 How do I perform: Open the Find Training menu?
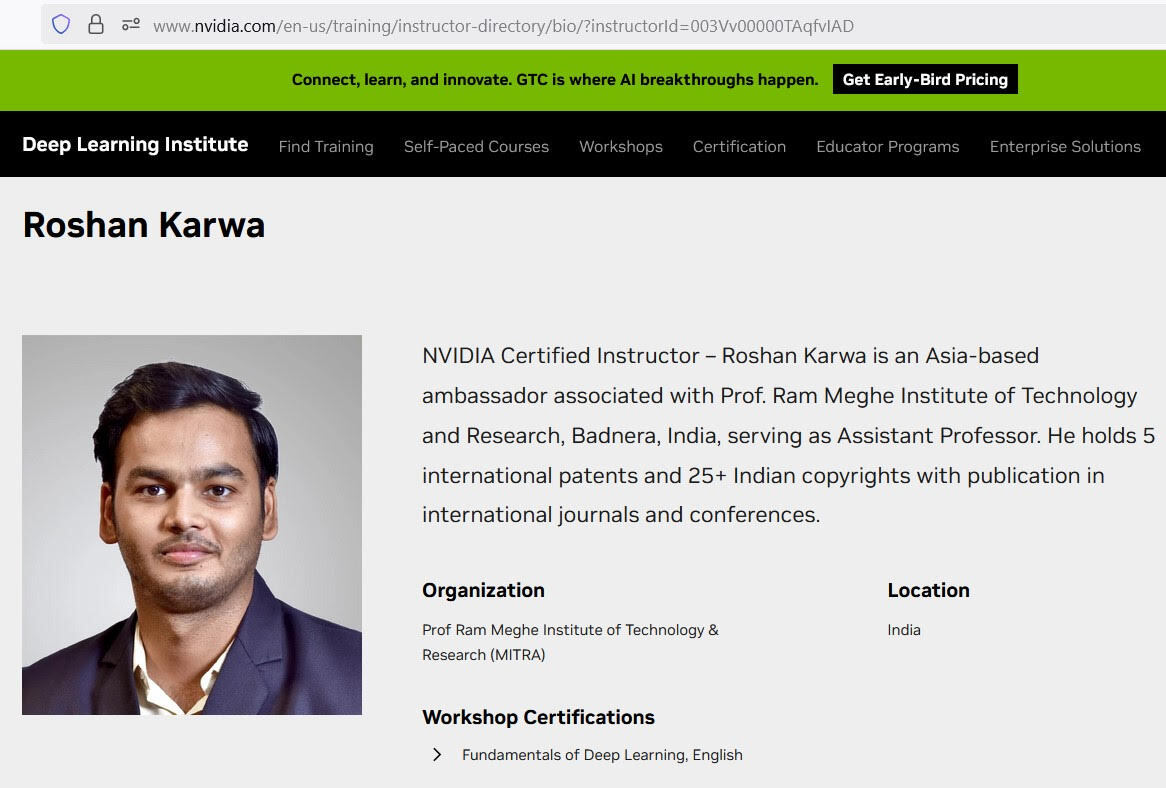click(326, 146)
